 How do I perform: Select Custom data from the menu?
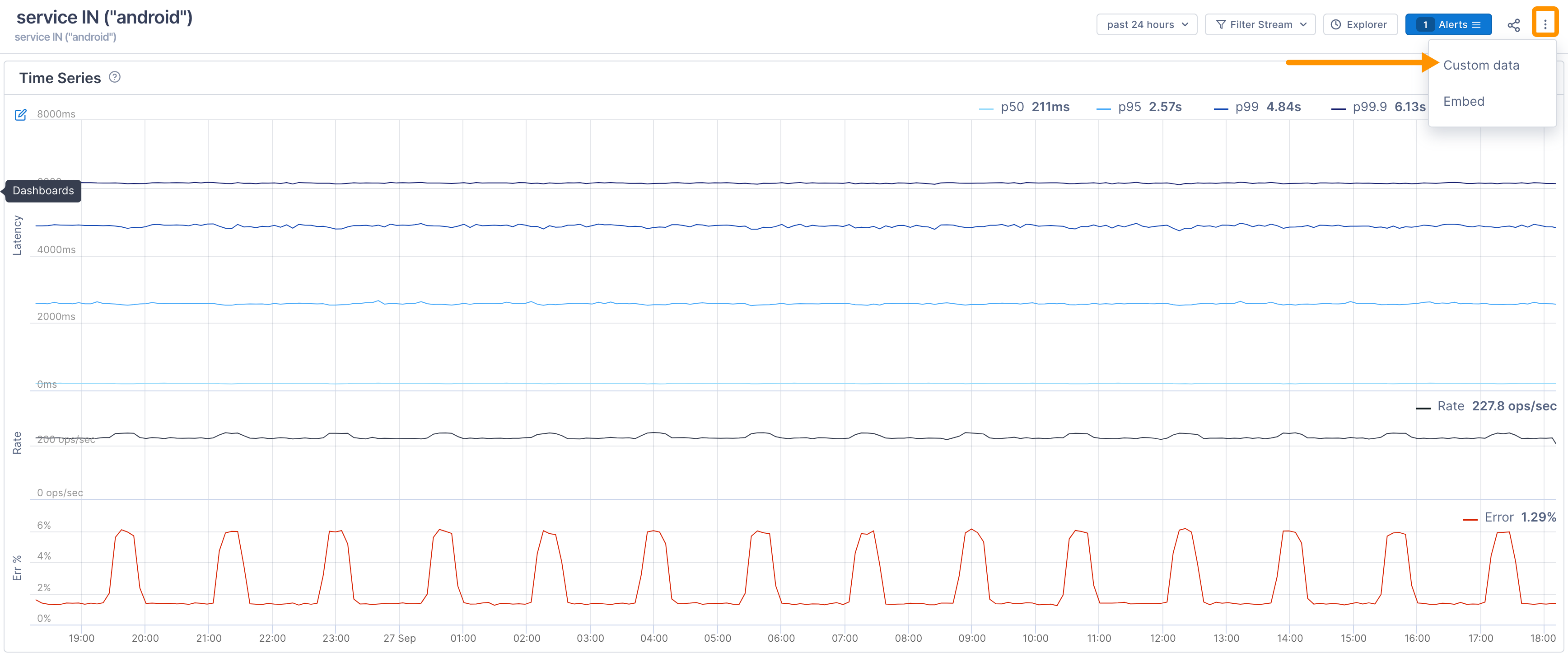[x=1481, y=65]
